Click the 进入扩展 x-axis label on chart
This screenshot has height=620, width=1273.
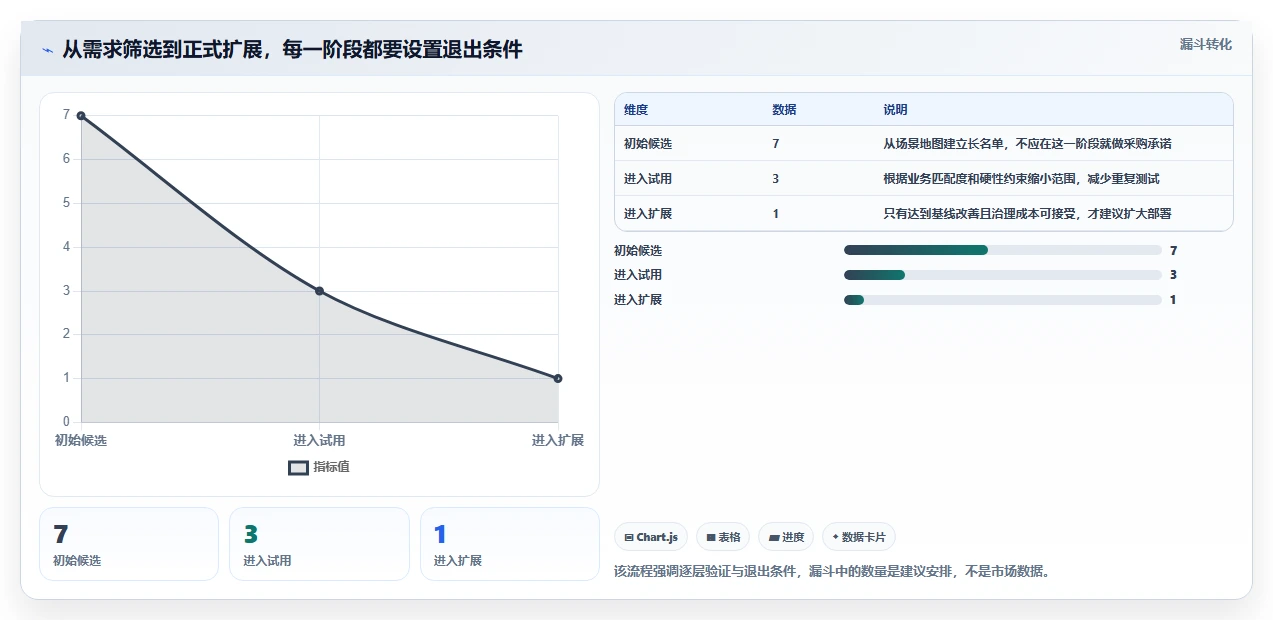[x=558, y=440]
